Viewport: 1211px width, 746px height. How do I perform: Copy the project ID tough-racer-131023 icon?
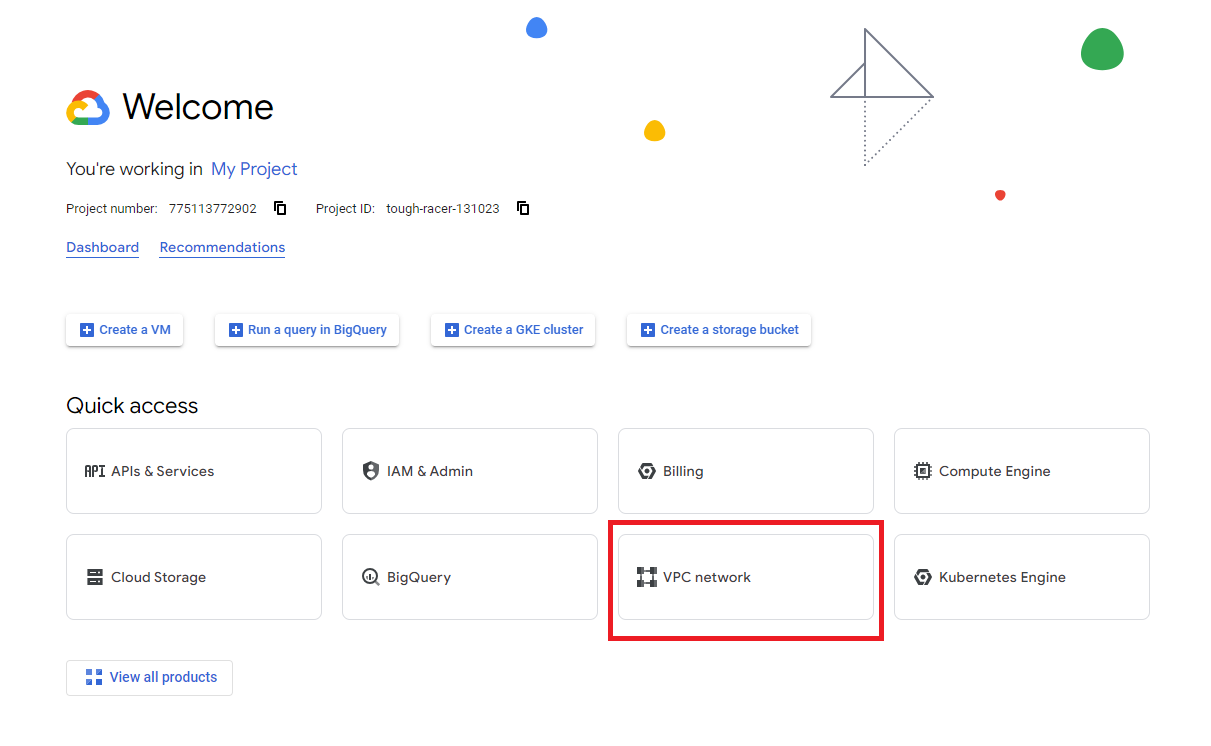pyautogui.click(x=523, y=208)
